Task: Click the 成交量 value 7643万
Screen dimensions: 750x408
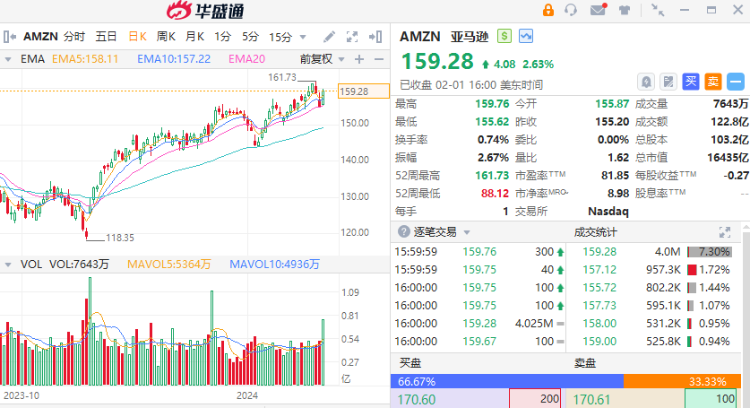Action: [730, 104]
